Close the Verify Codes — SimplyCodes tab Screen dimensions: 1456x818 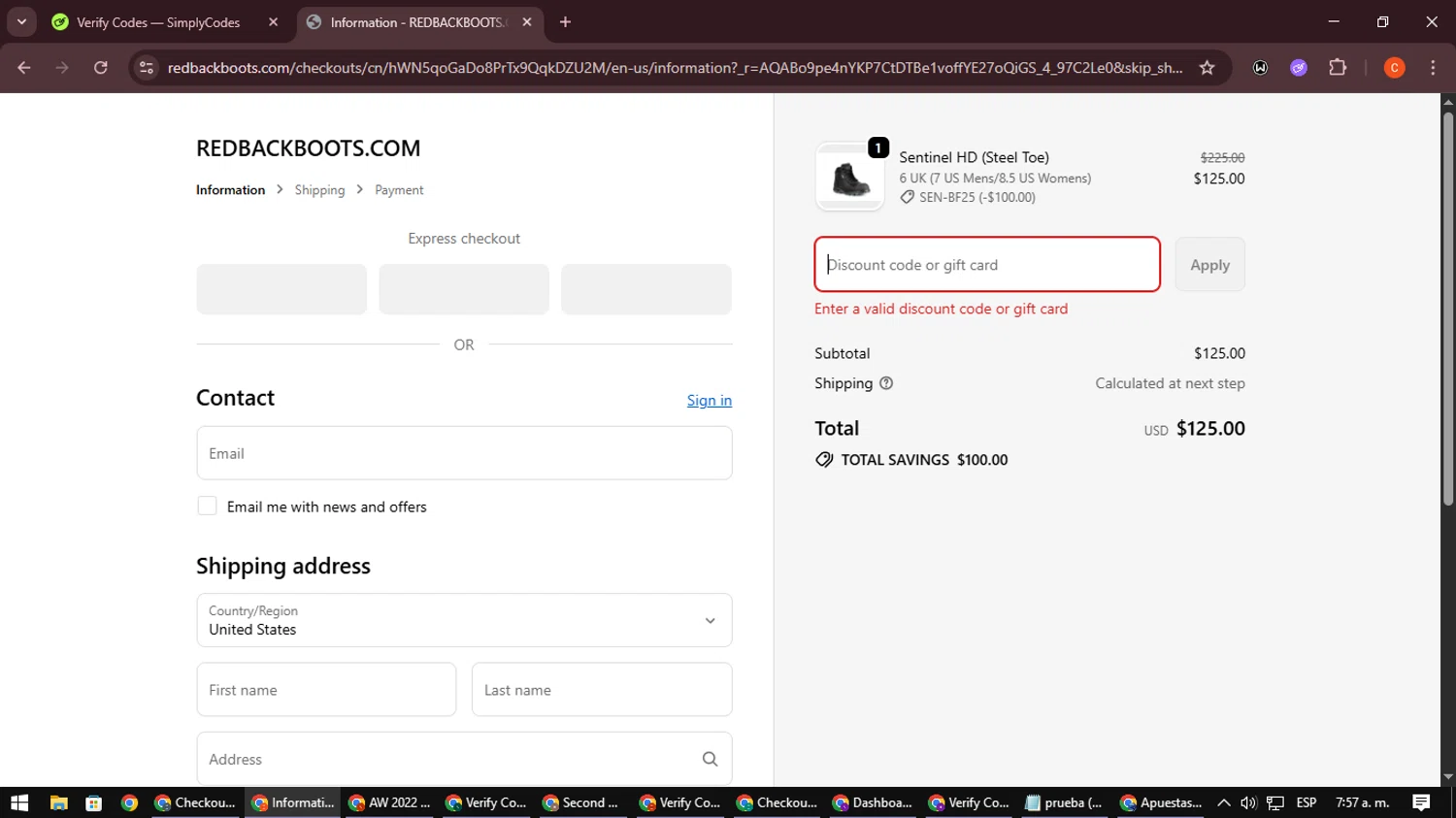pyautogui.click(x=273, y=22)
